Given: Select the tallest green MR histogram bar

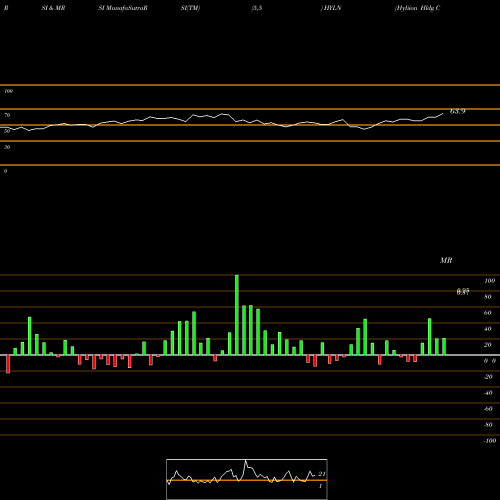Looking at the screenshot, I should coord(237,315).
